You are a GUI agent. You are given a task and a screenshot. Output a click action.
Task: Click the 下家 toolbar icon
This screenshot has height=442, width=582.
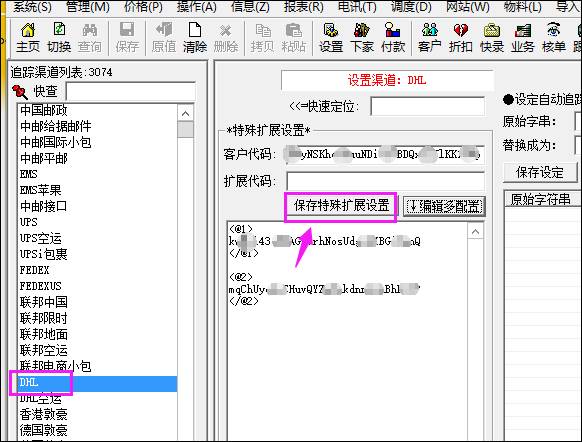coord(362,37)
